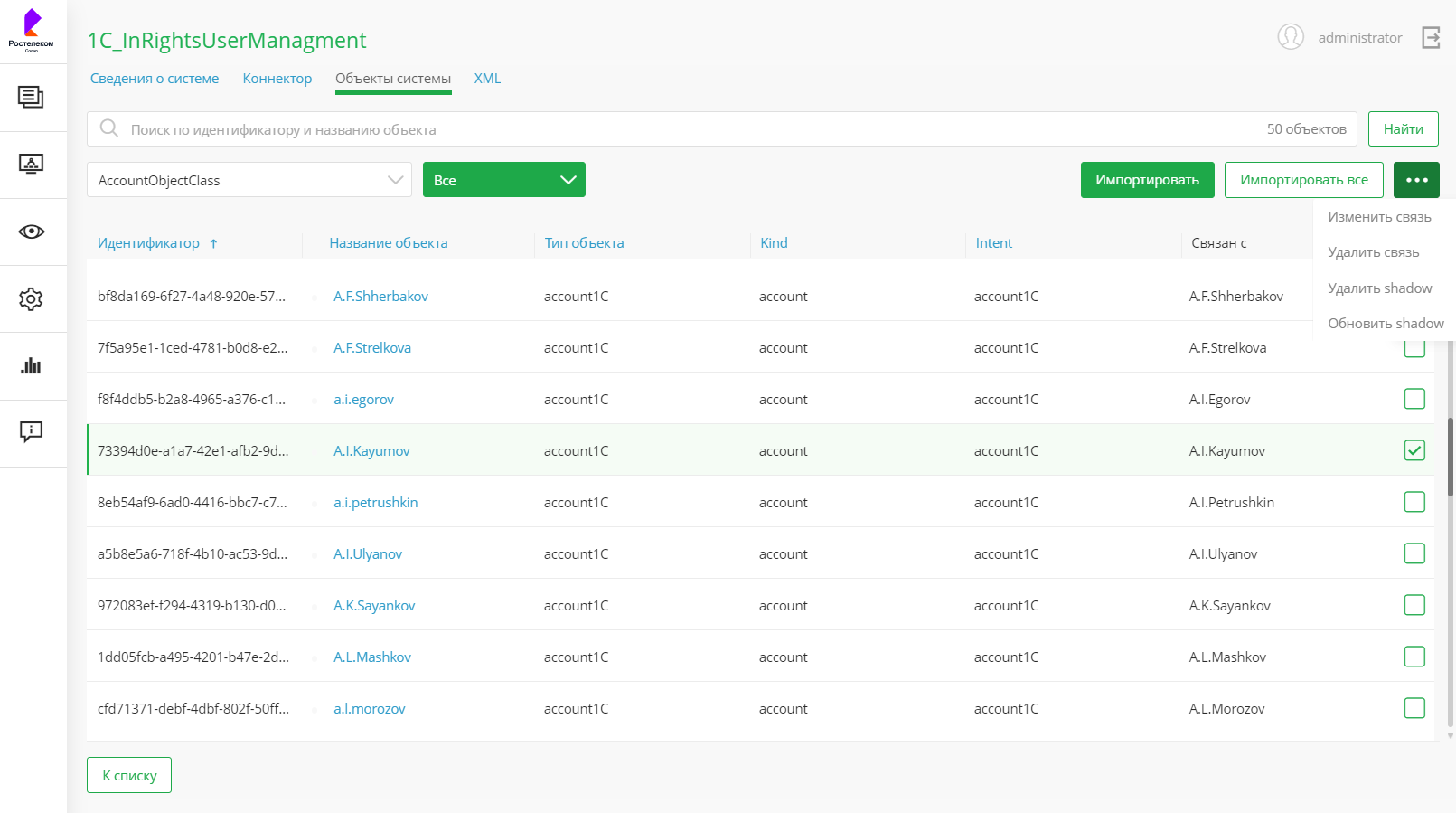Sort by Название объекта column header
Viewport: 1456px width, 813px height.
point(389,243)
